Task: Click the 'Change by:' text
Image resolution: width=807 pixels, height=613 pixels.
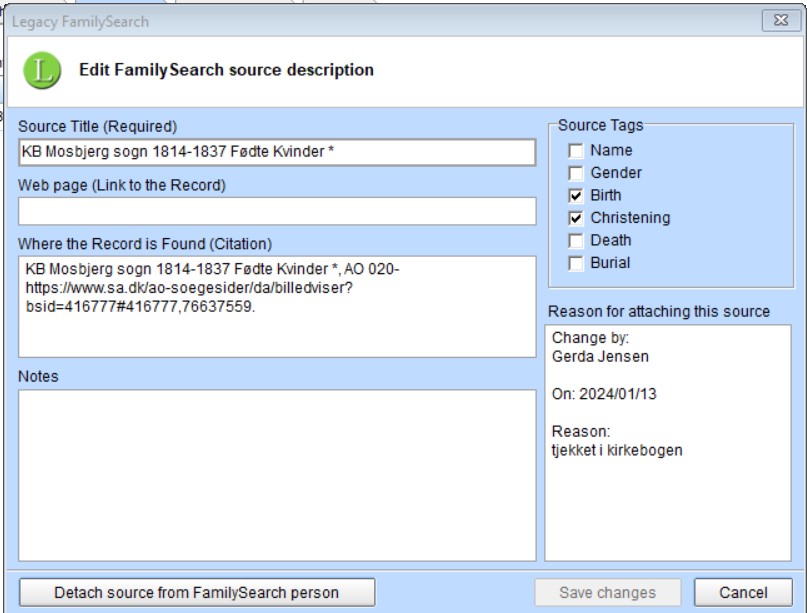Action: pyautogui.click(x=590, y=338)
